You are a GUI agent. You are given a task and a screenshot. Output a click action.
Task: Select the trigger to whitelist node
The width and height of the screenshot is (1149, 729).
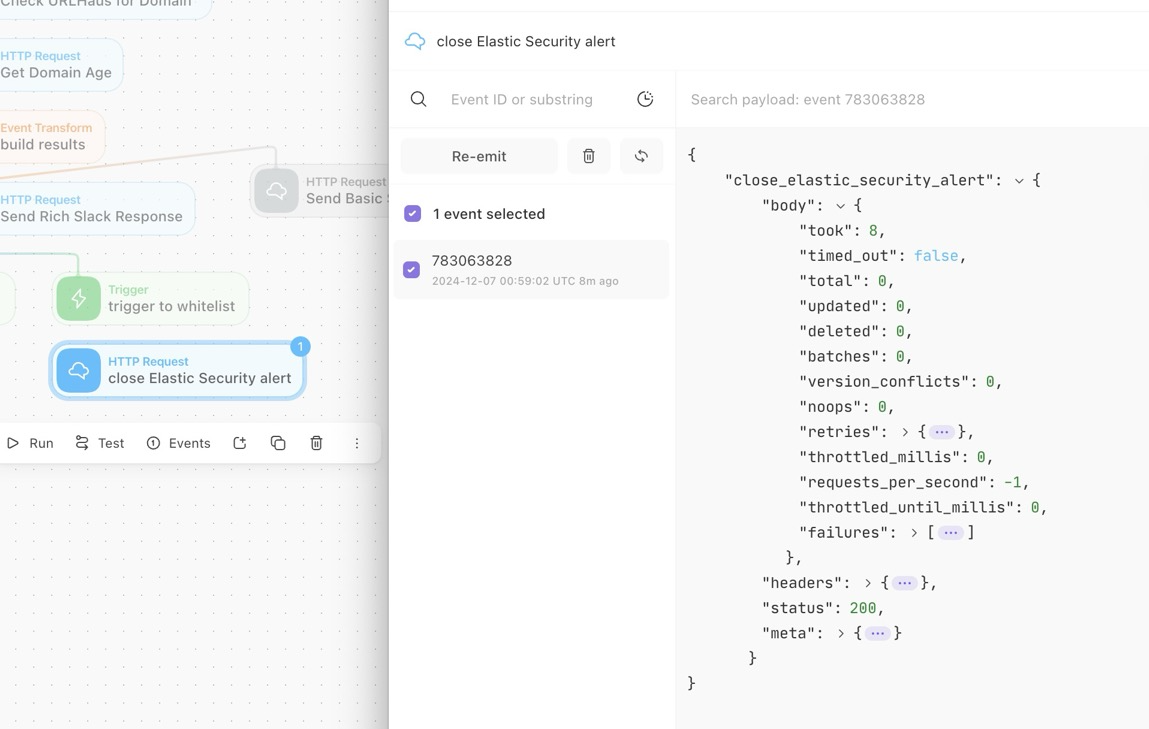click(x=151, y=299)
